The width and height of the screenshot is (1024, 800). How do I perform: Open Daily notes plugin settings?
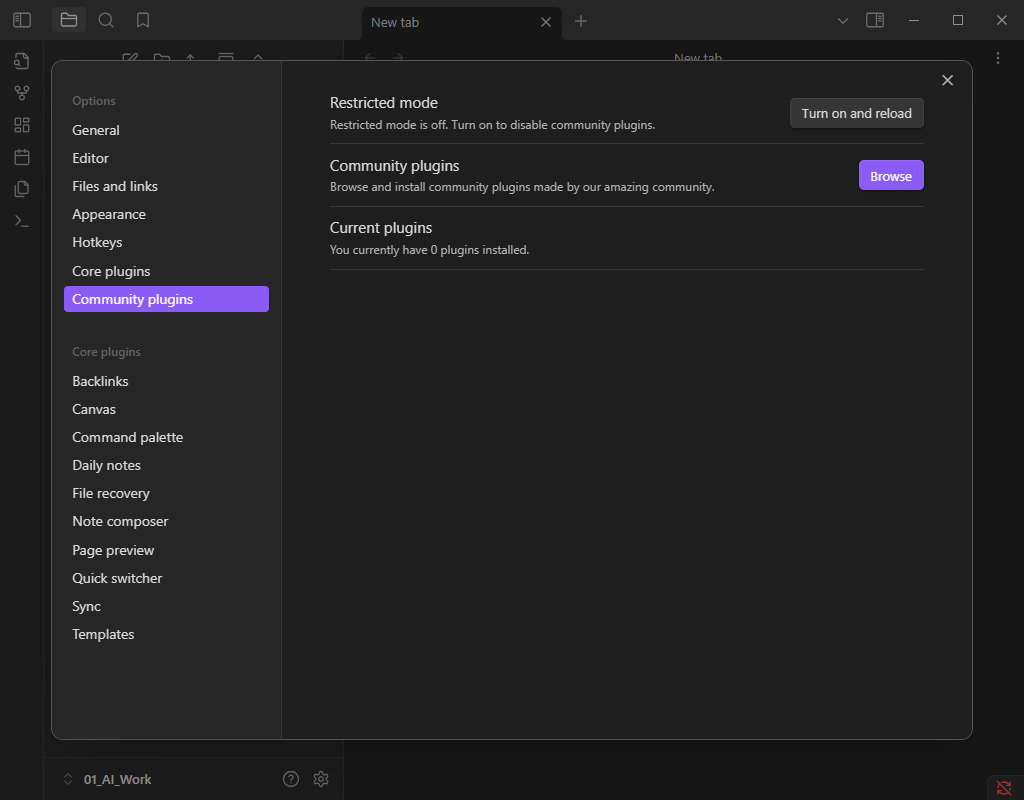pos(166,466)
